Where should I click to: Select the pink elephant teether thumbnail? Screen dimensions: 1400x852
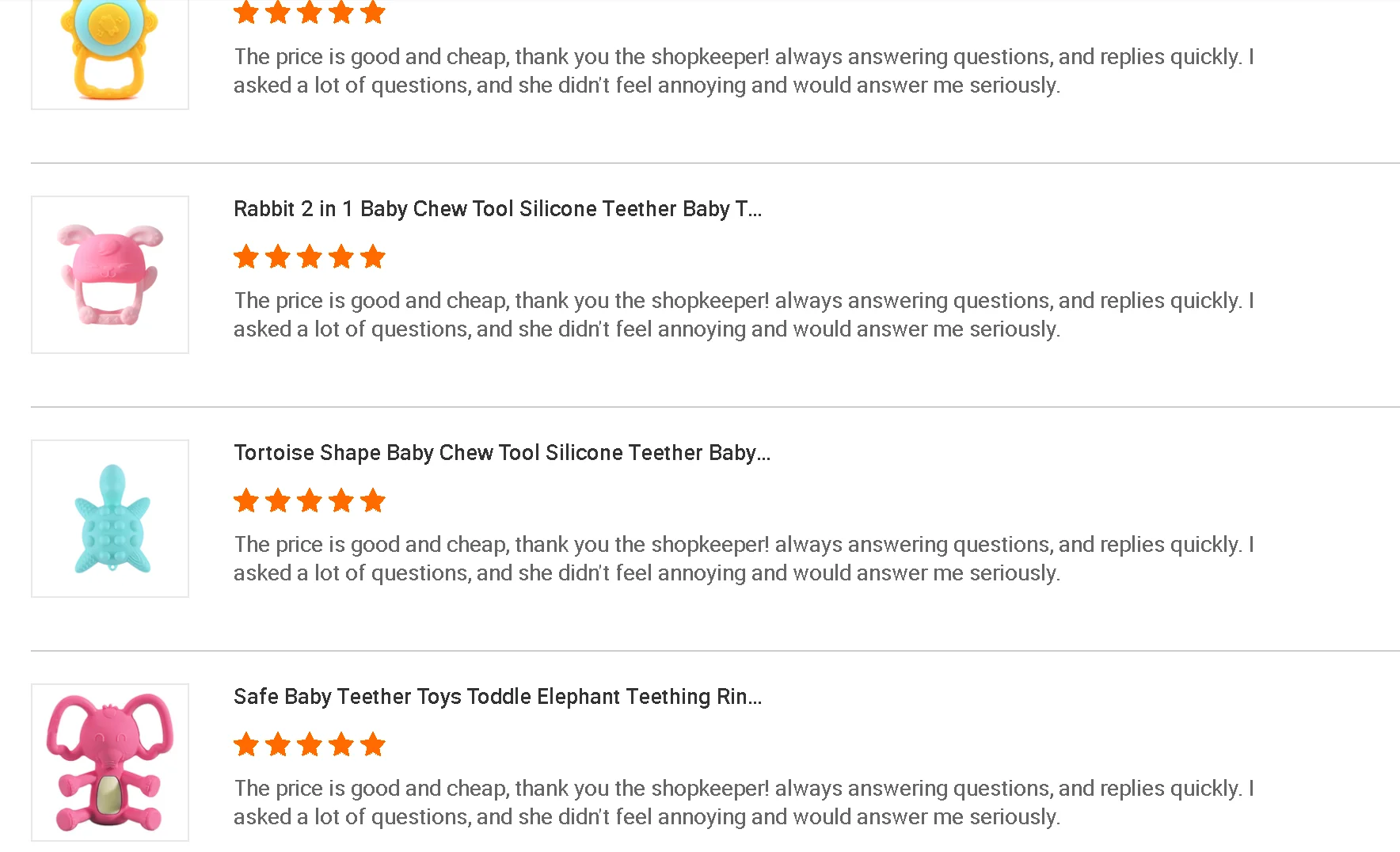(x=110, y=763)
